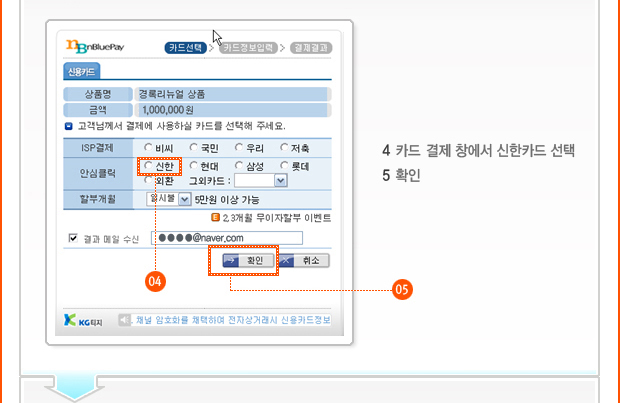
Task: Choose the 저축 card option
Action: (284, 147)
